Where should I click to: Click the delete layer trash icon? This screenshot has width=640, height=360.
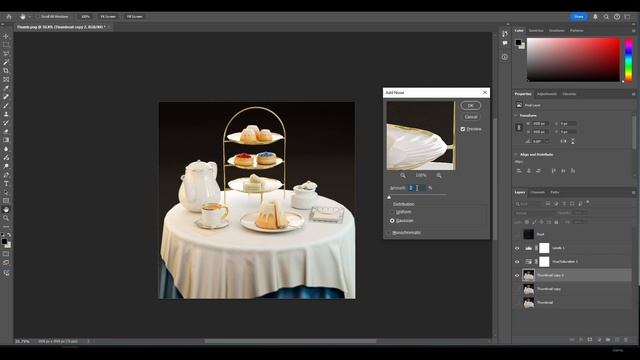click(626, 340)
